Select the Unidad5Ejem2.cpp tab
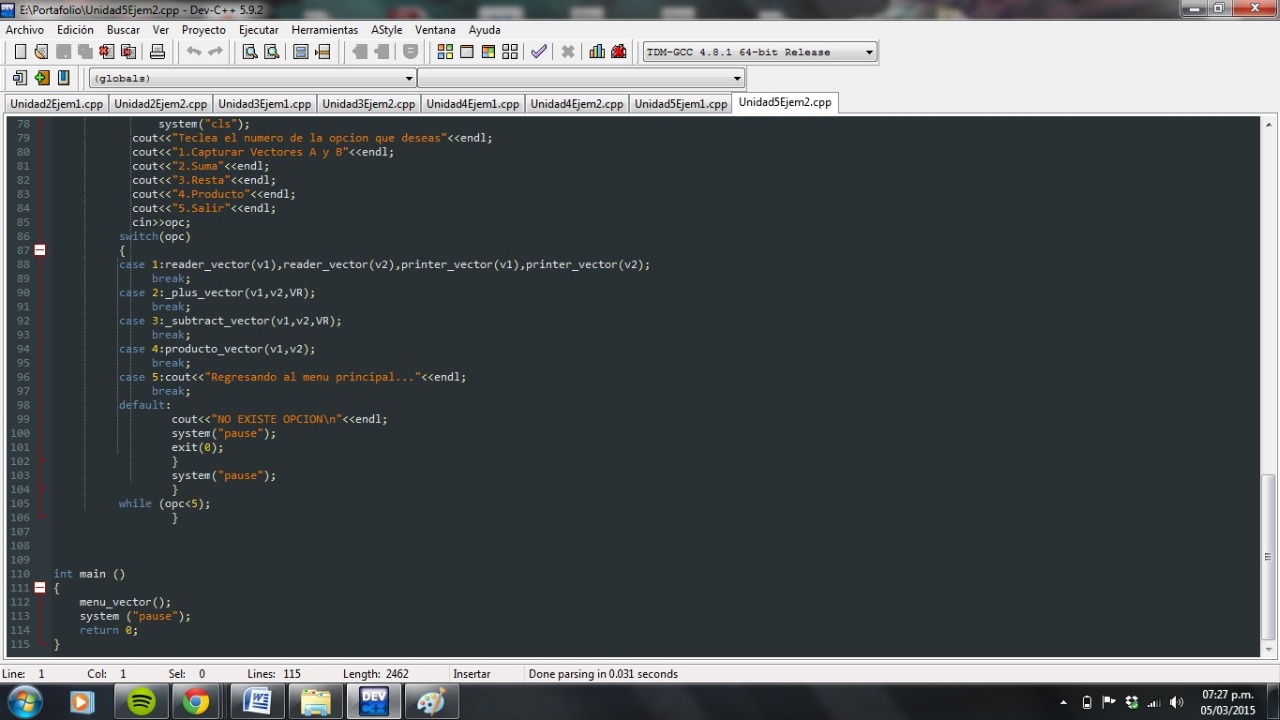Screen dimensions: 1280x720 pyautogui.click(x=785, y=102)
